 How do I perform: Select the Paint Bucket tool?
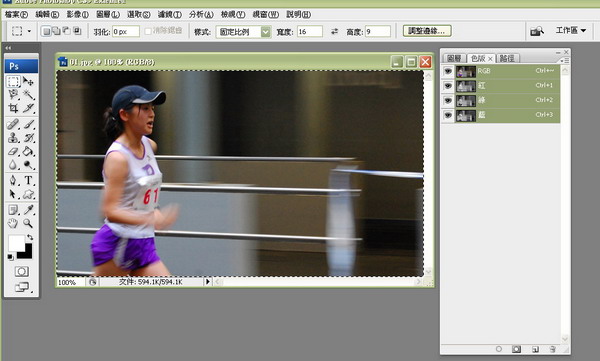[x=28, y=151]
